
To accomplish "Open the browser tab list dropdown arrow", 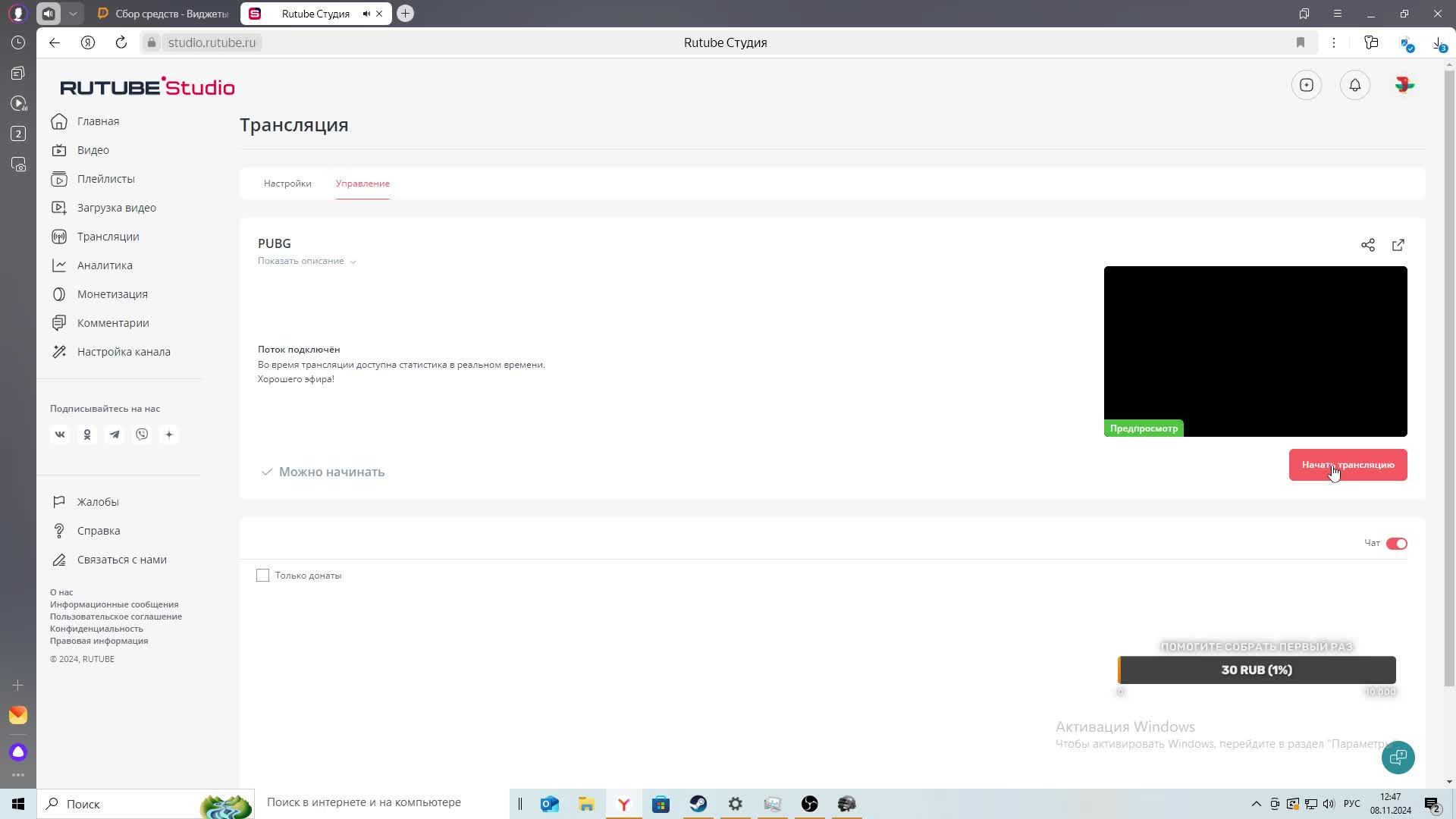I will [x=73, y=14].
